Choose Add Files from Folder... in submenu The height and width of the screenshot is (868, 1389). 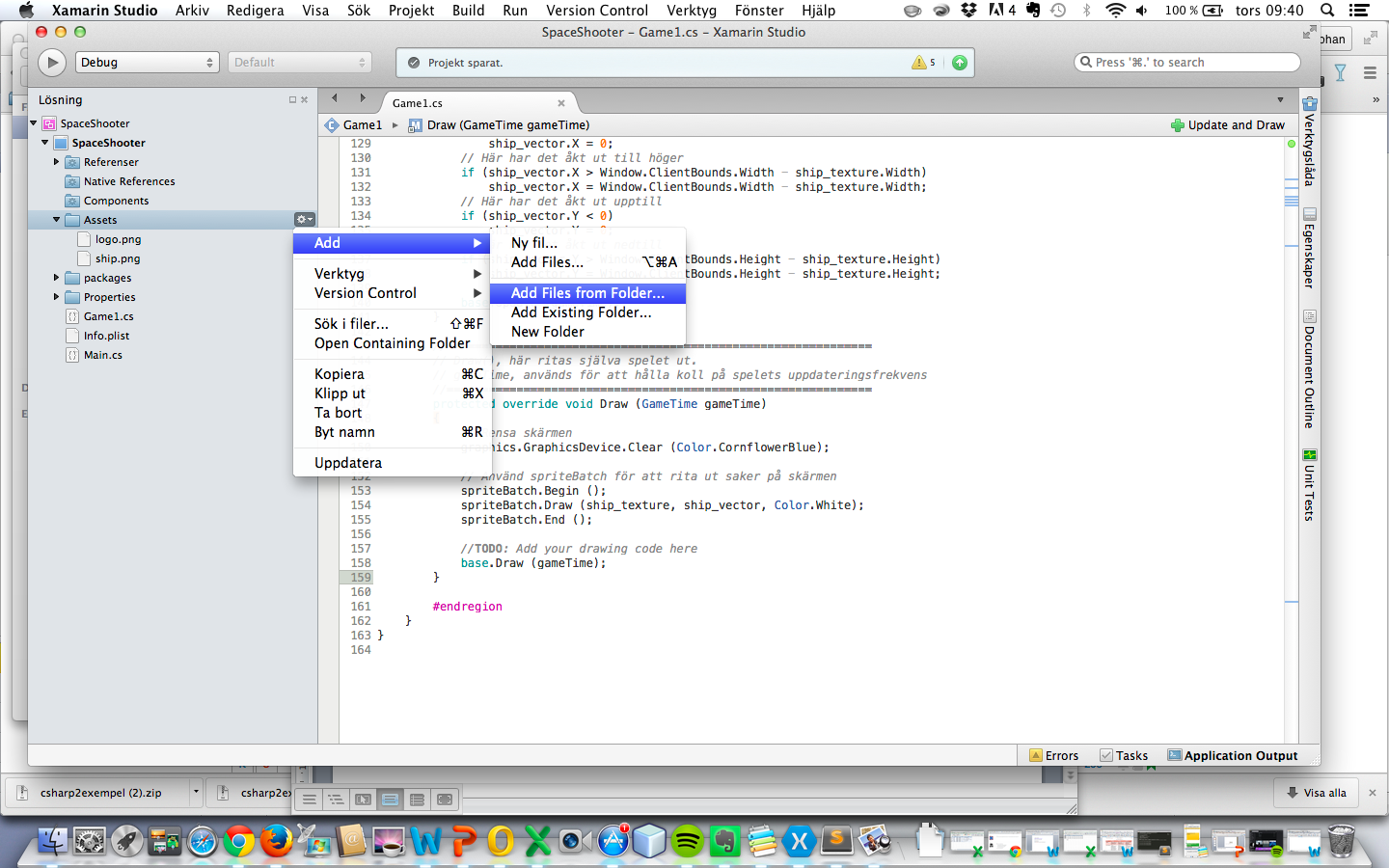tap(587, 293)
